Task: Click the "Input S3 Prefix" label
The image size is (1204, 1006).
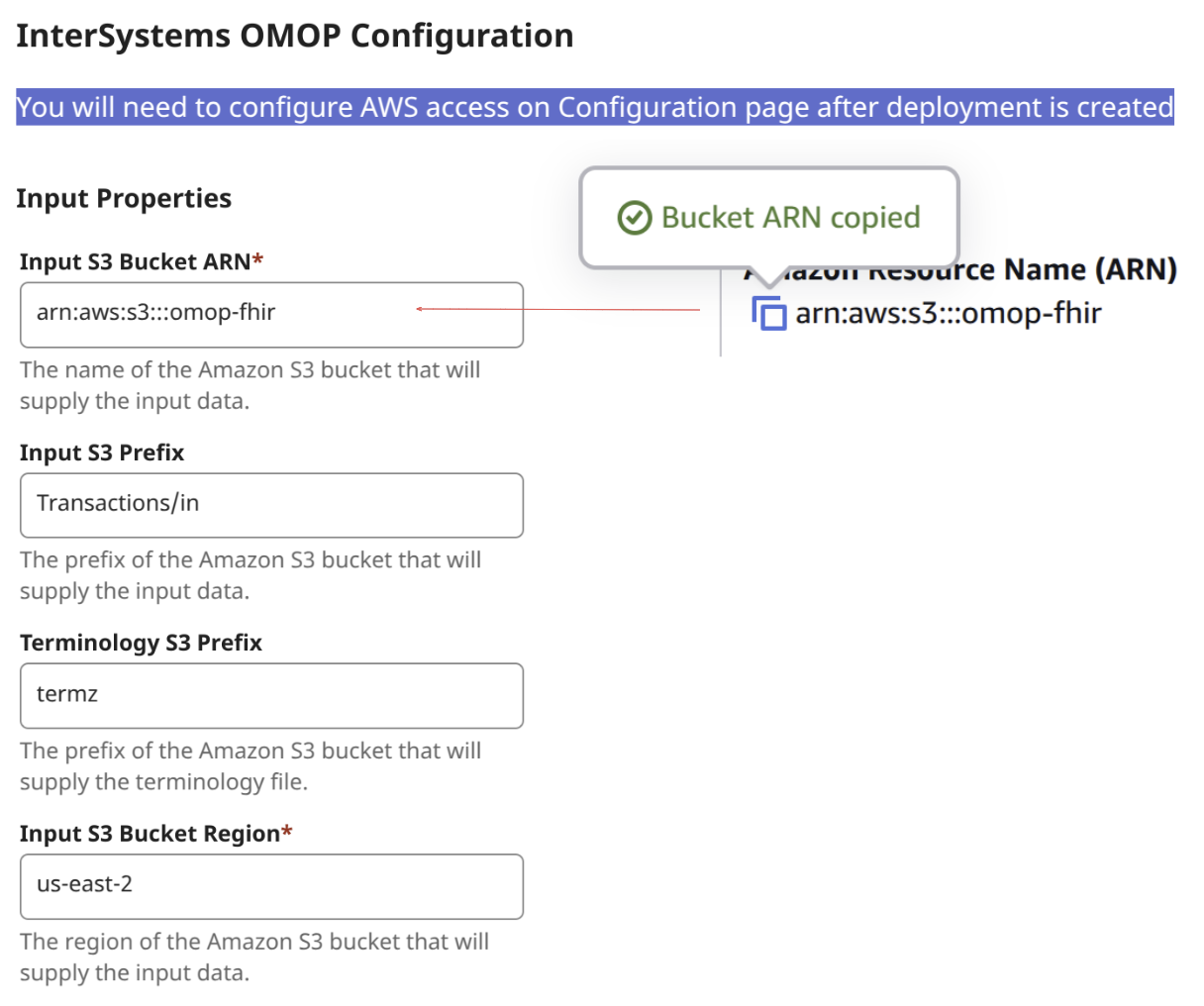Action: point(102,453)
